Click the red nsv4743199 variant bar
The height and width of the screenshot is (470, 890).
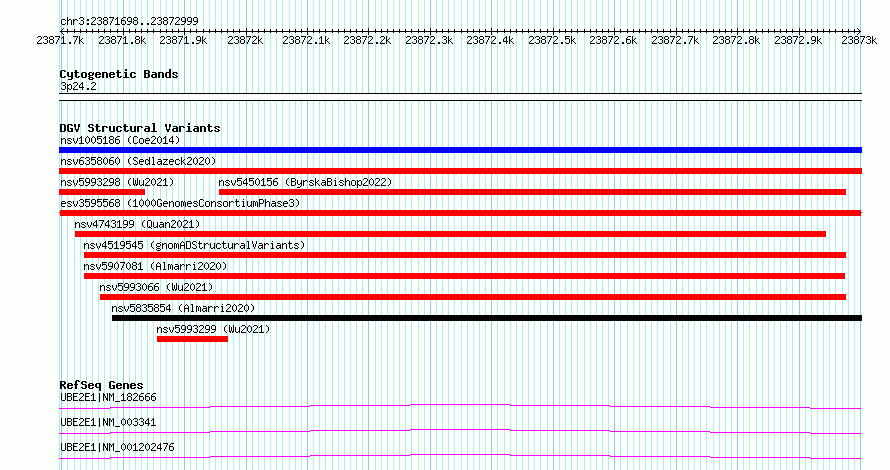[450, 234]
